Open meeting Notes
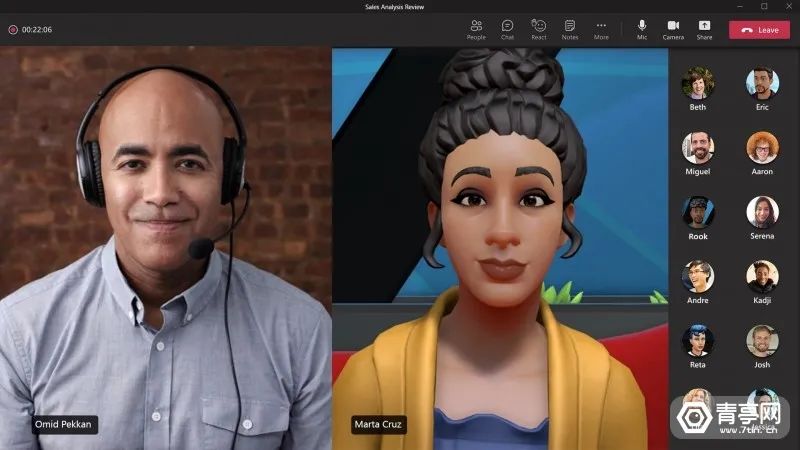800x450 pixels. 569,28
